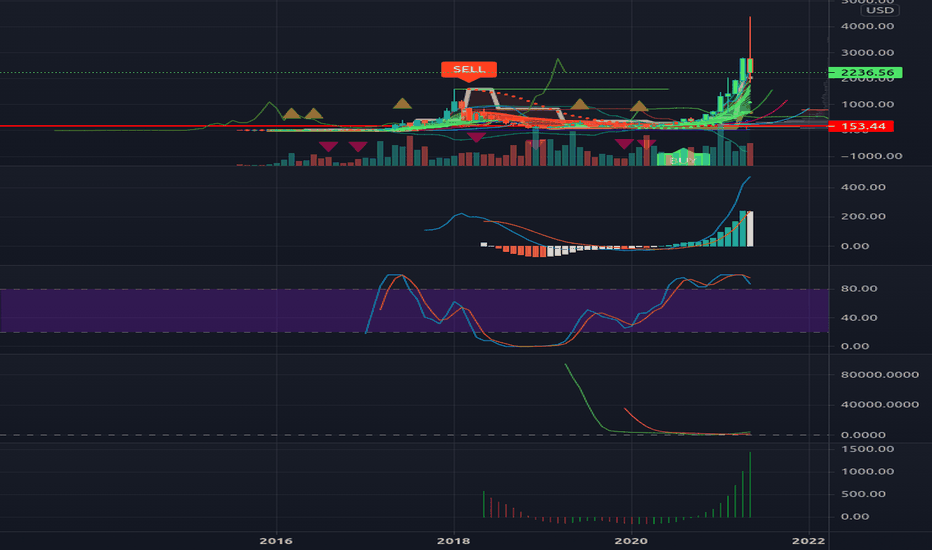Screen dimensions: 932x550
Task: Click the 40.00 oscillator scale value
Action: click(859, 318)
